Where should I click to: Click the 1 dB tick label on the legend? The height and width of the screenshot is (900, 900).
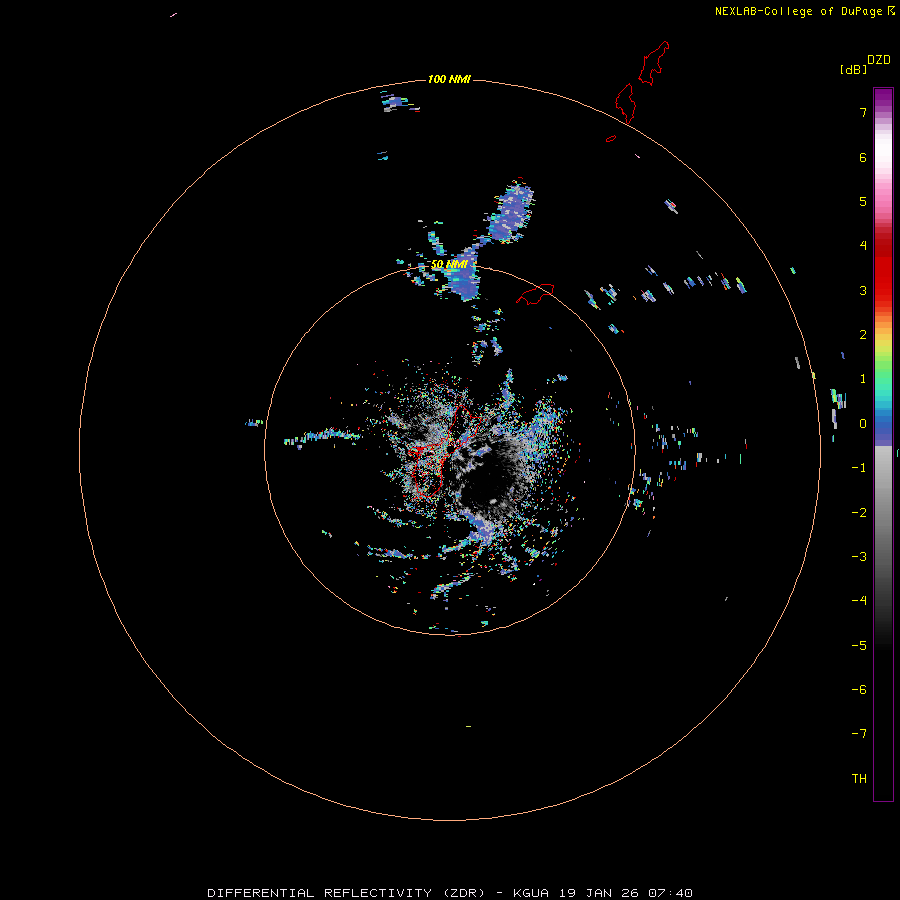pos(863,379)
